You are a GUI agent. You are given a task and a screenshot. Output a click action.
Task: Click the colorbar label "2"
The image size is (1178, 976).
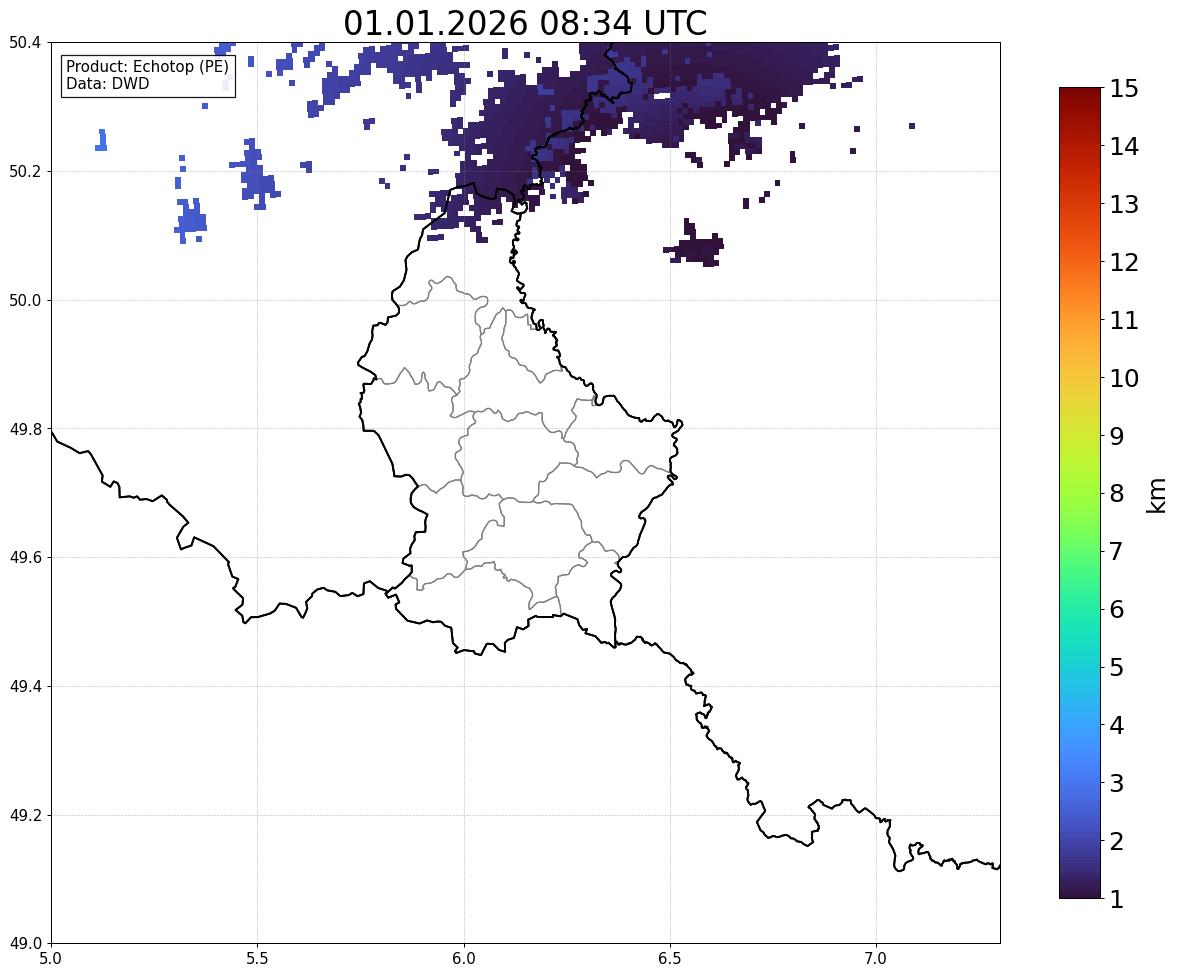point(1117,841)
